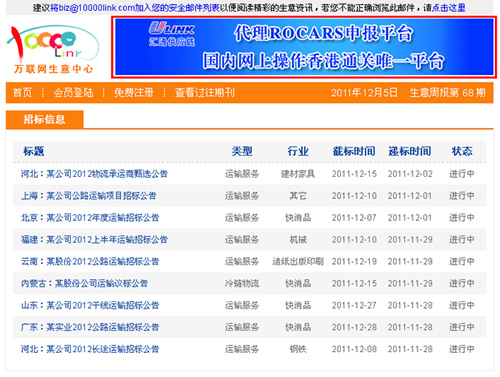
Task: Click the 截标时间 column header
Action: click(354, 151)
